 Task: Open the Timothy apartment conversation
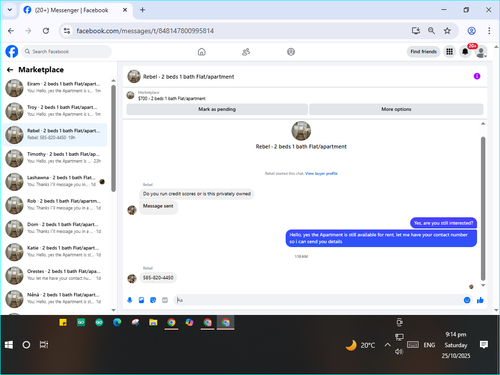[55, 158]
